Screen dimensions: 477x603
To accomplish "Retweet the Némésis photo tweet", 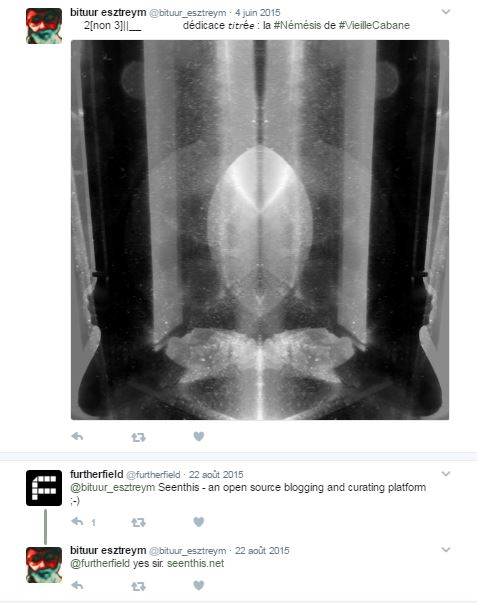I will click(138, 437).
